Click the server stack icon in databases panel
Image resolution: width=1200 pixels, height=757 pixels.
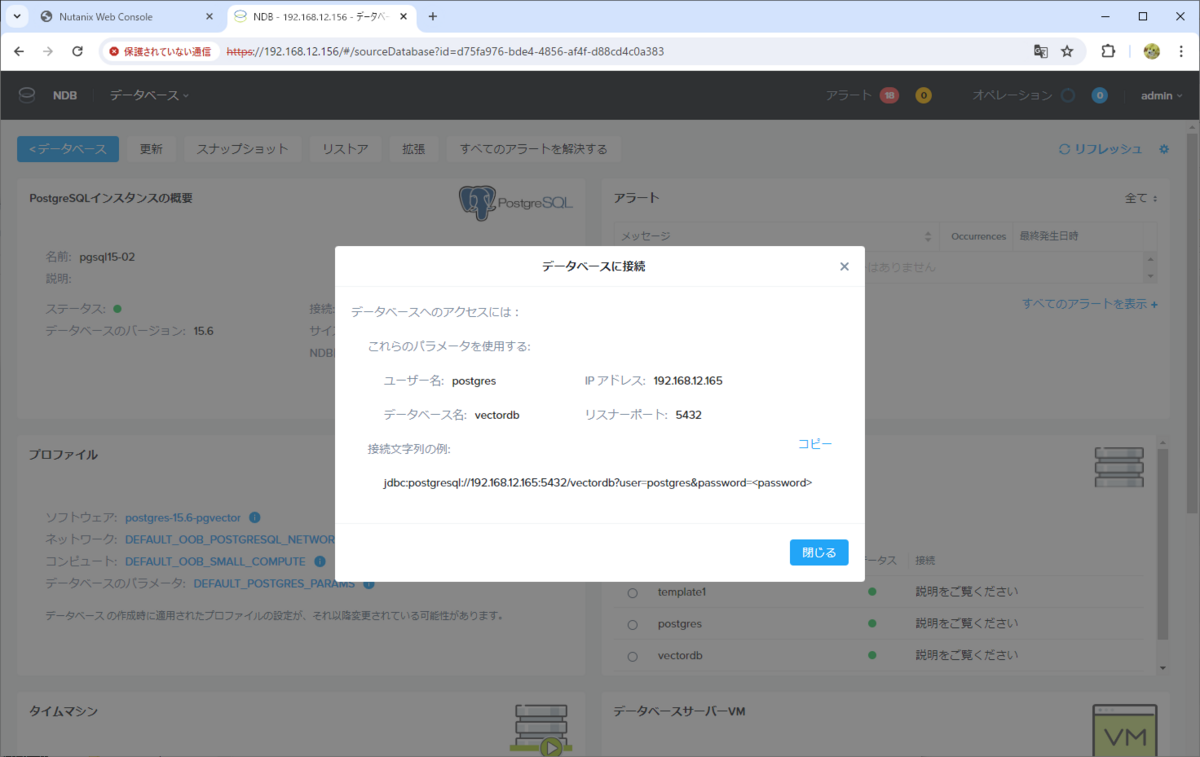1119,467
